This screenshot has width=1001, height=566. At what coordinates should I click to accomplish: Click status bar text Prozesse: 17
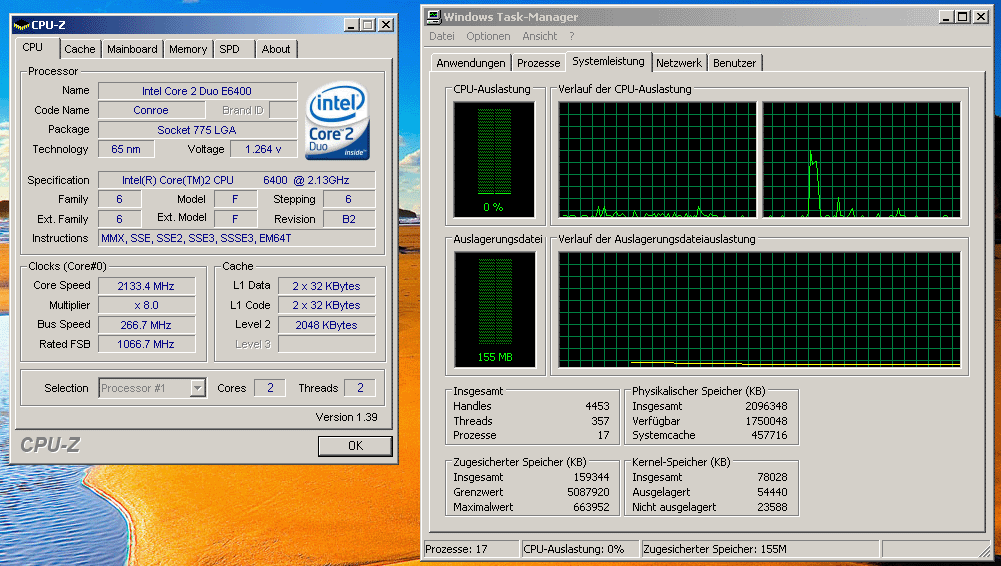(456, 549)
